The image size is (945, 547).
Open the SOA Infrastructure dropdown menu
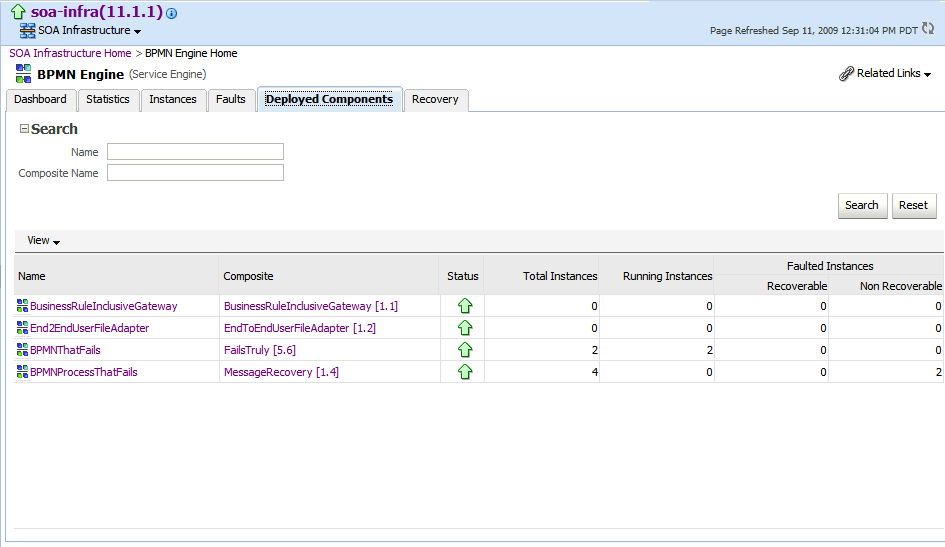click(x=90, y=31)
